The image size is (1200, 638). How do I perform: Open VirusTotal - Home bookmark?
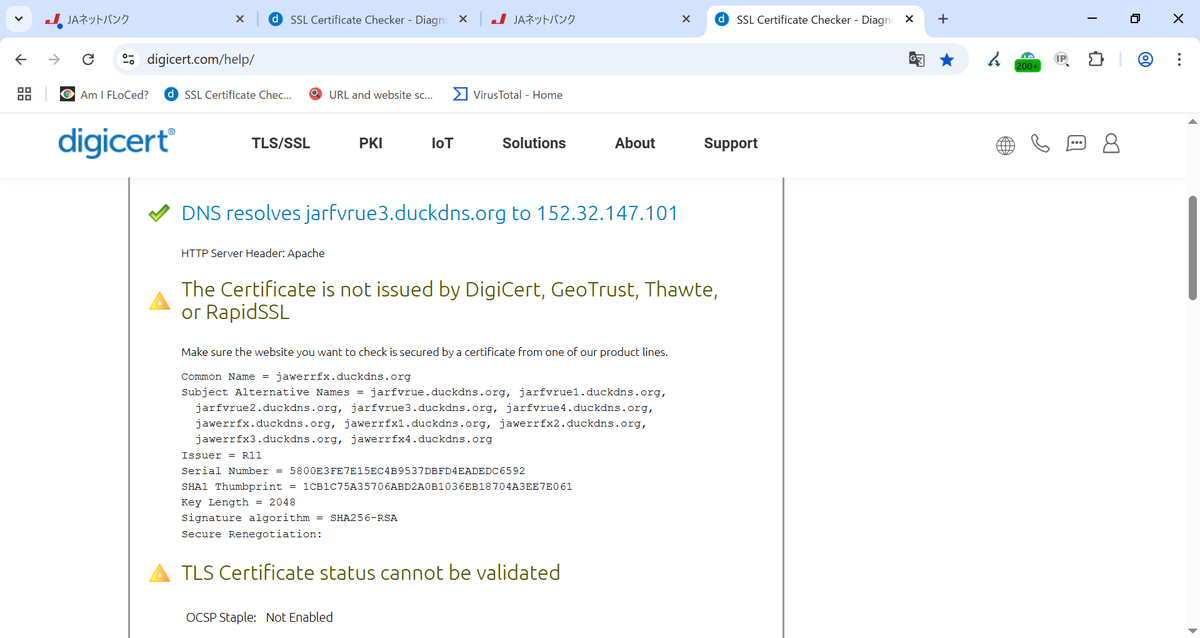[508, 95]
